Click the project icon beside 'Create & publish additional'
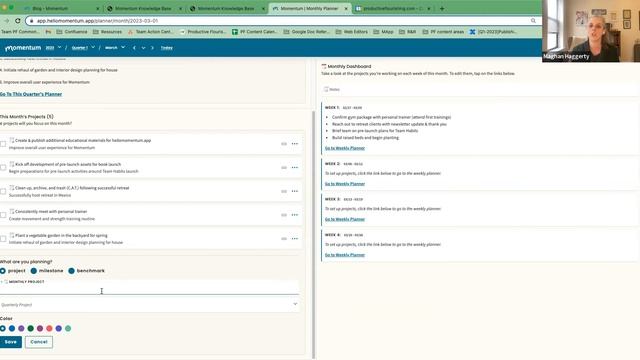Screen dimensions: 640x360 [11, 140]
